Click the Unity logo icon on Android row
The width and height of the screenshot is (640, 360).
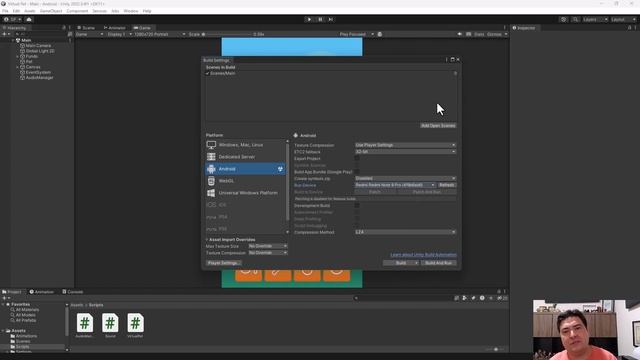click(280, 169)
